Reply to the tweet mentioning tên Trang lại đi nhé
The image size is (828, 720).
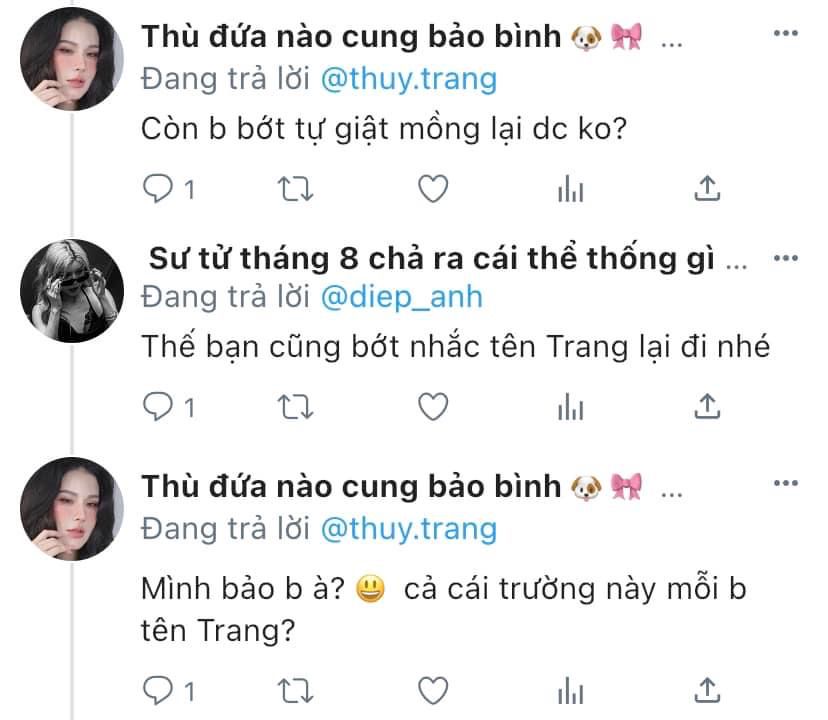[158, 407]
